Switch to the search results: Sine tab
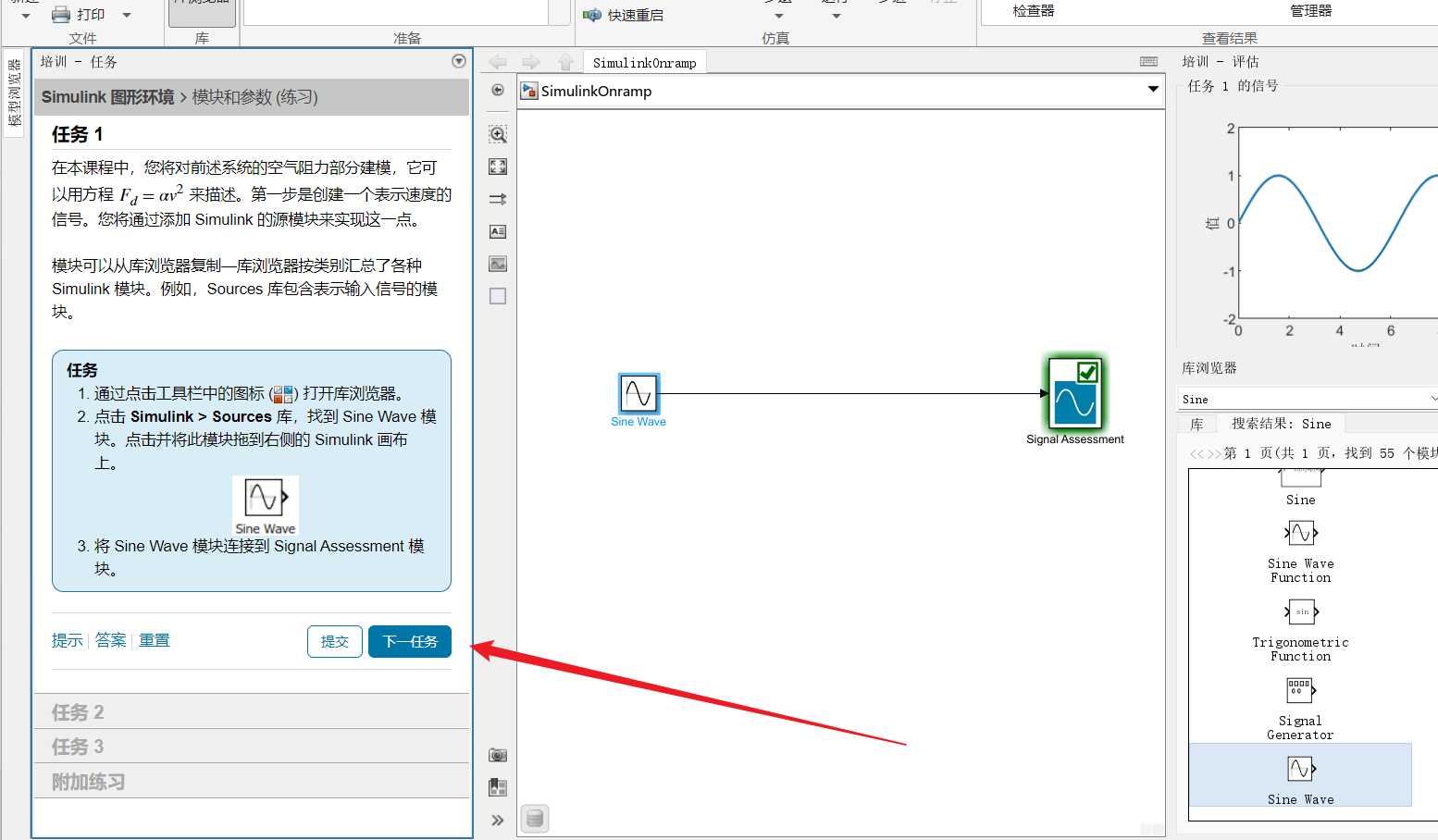This screenshot has width=1438, height=840. [1281, 424]
